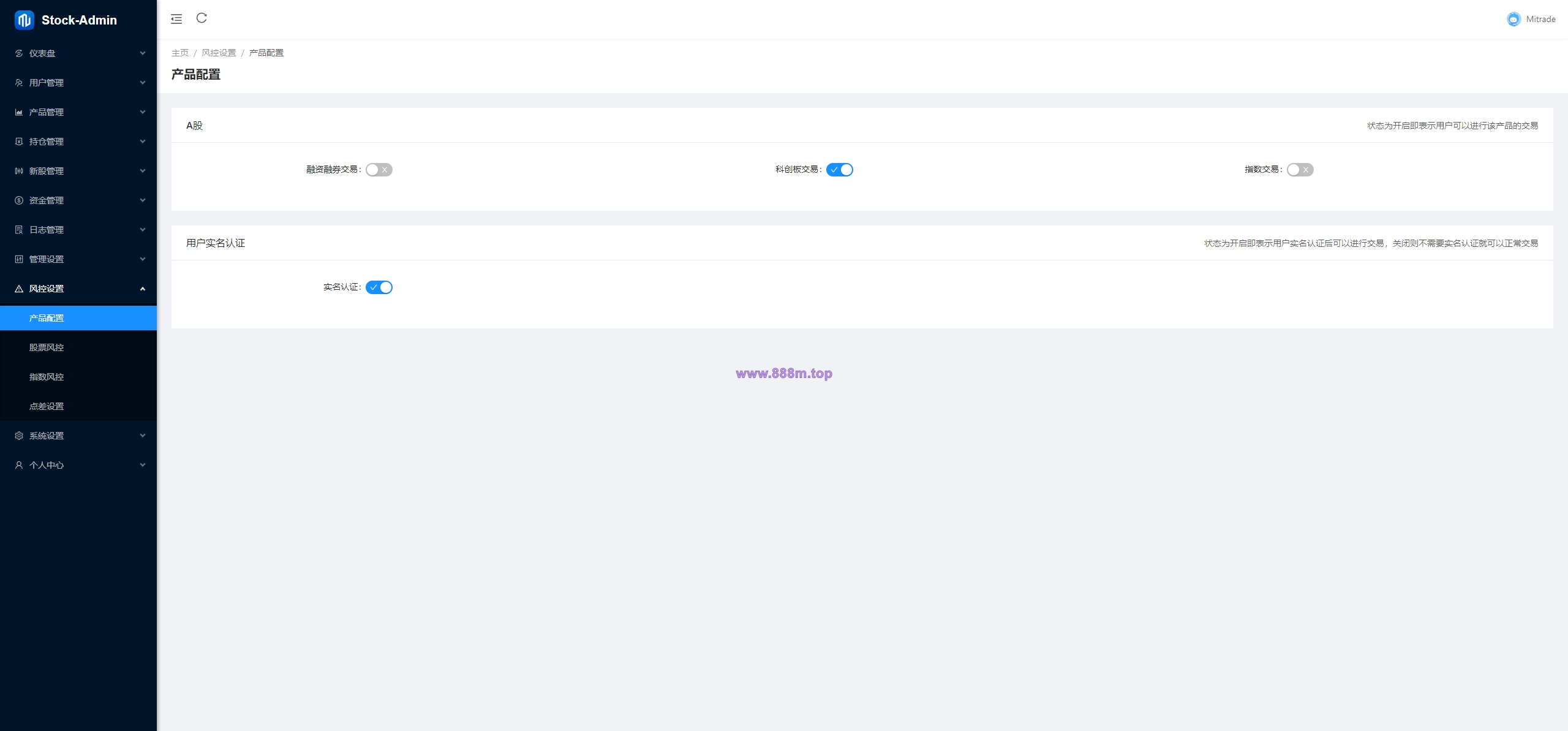Collapse the 风控设置 submenu arrow
The height and width of the screenshot is (731, 1568).
pyautogui.click(x=143, y=289)
